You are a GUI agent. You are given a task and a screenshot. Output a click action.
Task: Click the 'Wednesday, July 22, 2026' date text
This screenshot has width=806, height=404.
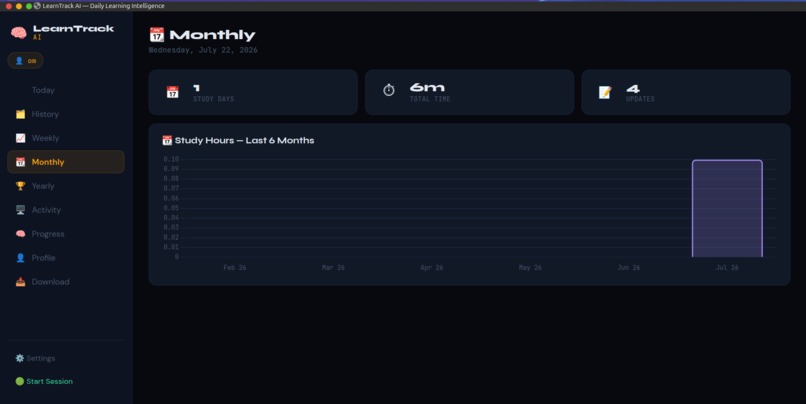pos(203,50)
